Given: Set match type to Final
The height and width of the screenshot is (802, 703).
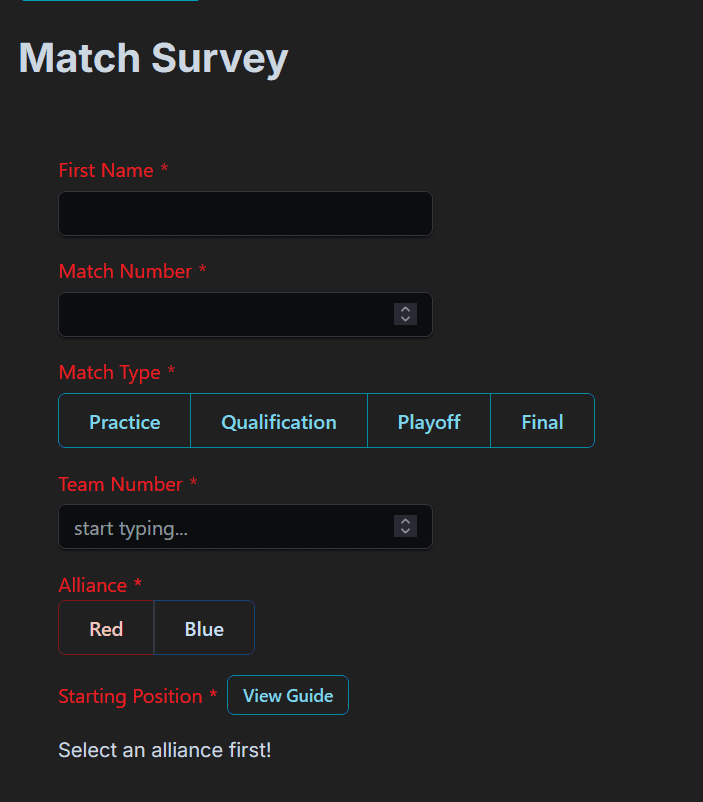Looking at the screenshot, I should [542, 420].
